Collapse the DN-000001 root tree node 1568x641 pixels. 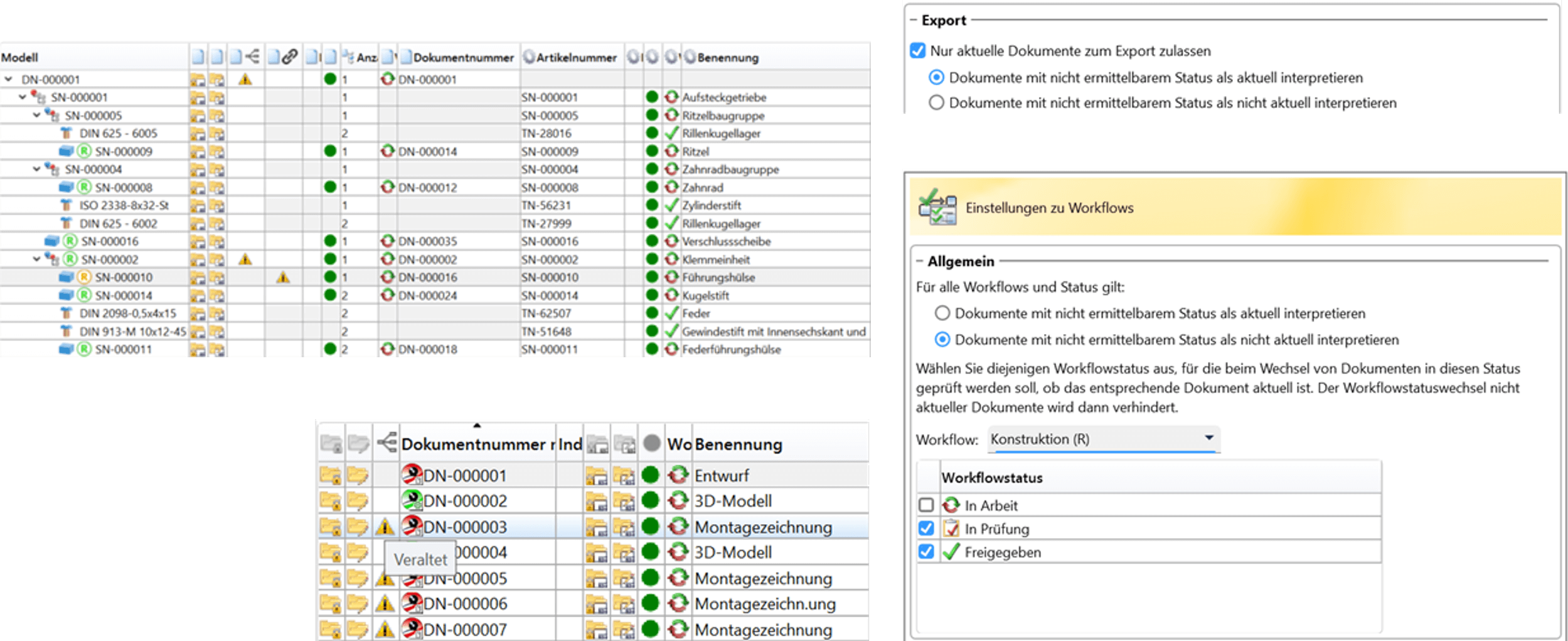pos(9,80)
